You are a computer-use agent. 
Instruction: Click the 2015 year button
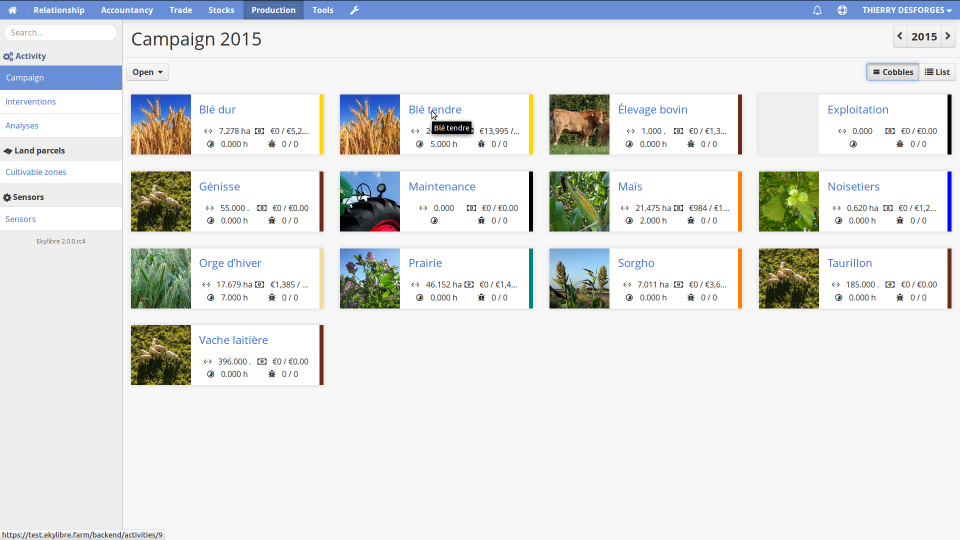pyautogui.click(x=924, y=37)
